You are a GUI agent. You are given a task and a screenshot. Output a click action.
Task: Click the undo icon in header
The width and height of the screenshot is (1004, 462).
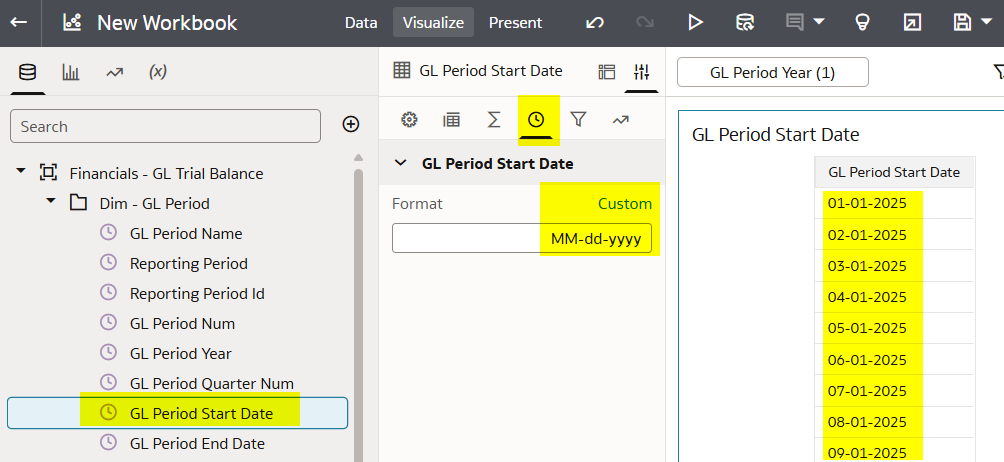pyautogui.click(x=595, y=22)
